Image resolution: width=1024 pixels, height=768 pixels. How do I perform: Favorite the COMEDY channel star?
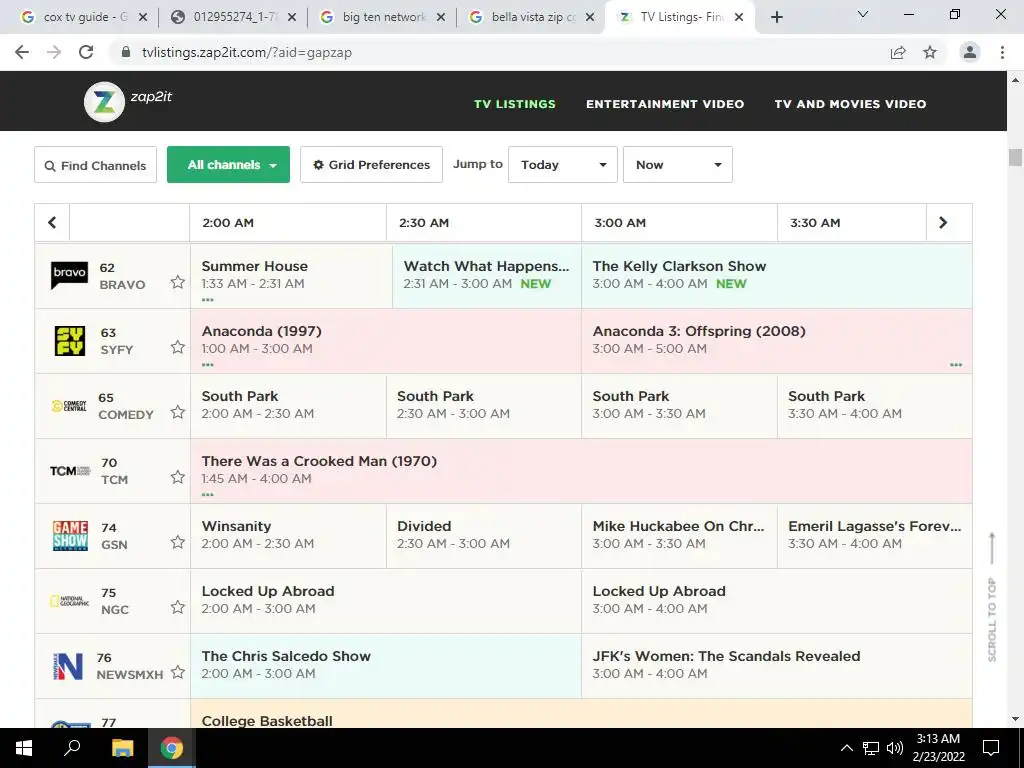tap(178, 412)
